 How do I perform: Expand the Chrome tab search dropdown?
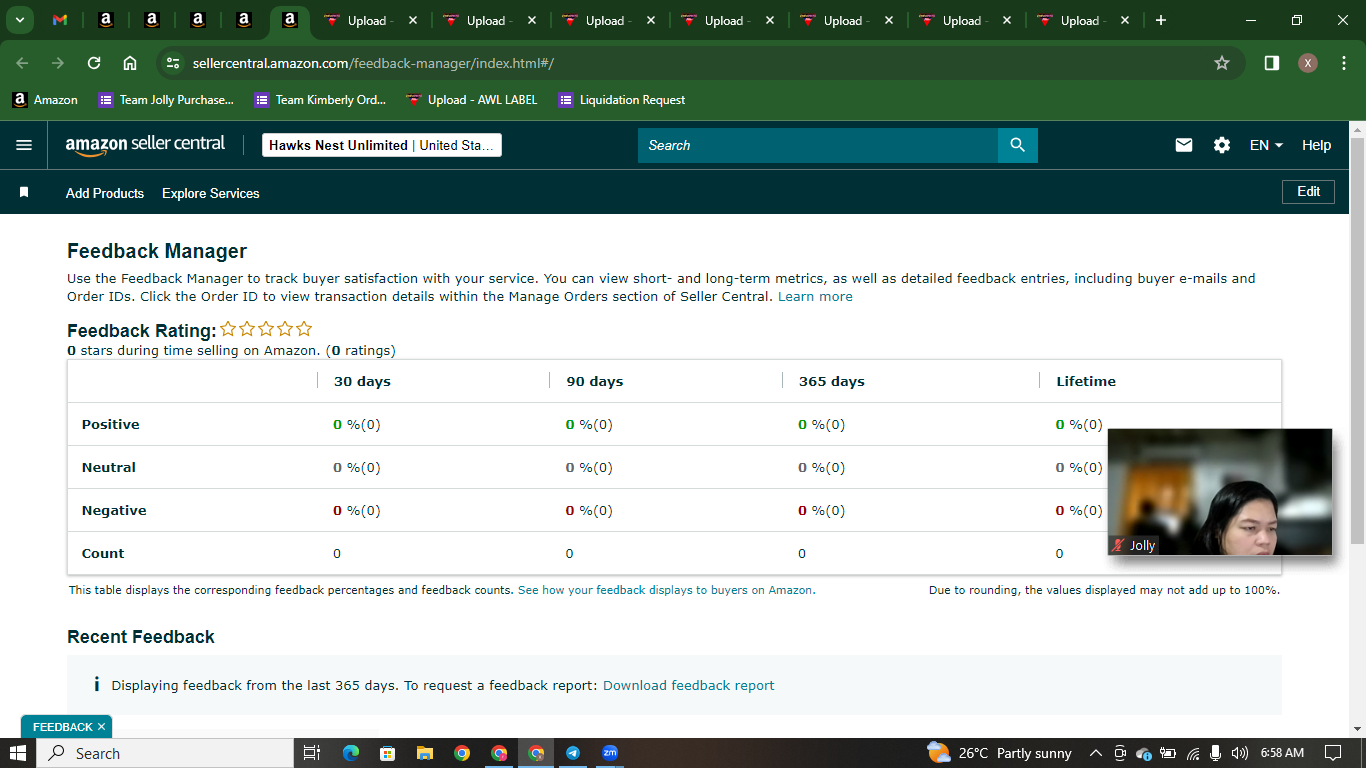point(19,20)
